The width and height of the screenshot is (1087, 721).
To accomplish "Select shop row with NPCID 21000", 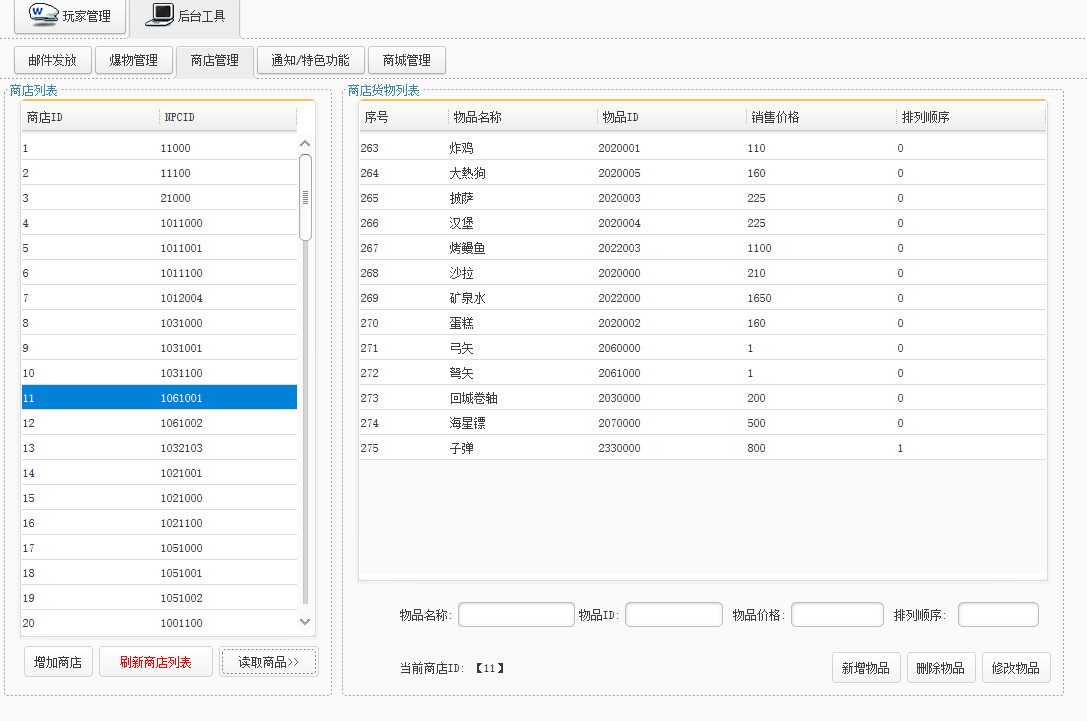I will (159, 198).
